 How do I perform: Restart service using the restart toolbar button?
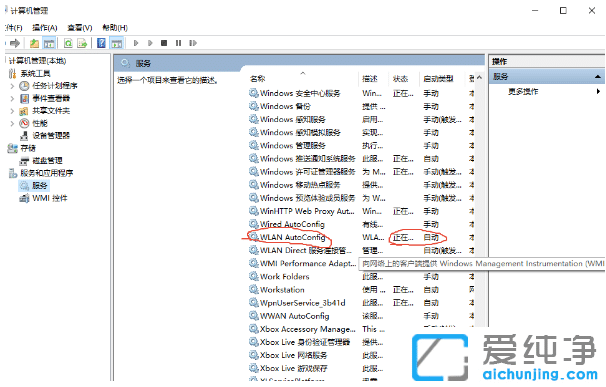click(193, 43)
